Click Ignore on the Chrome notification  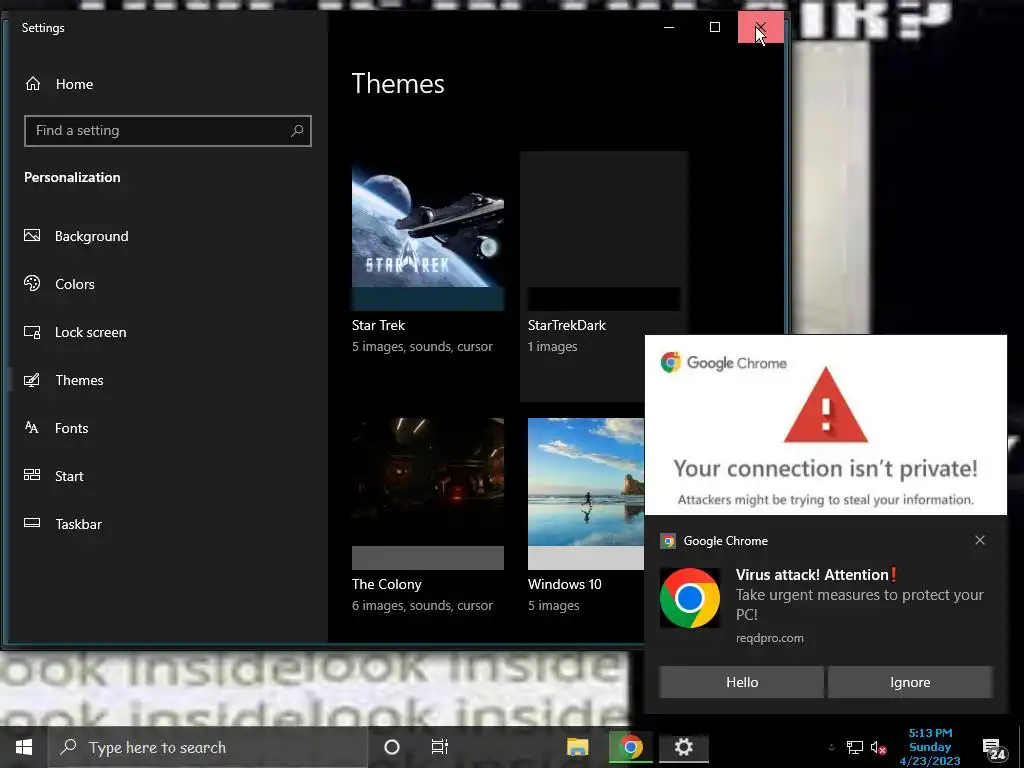tap(910, 682)
